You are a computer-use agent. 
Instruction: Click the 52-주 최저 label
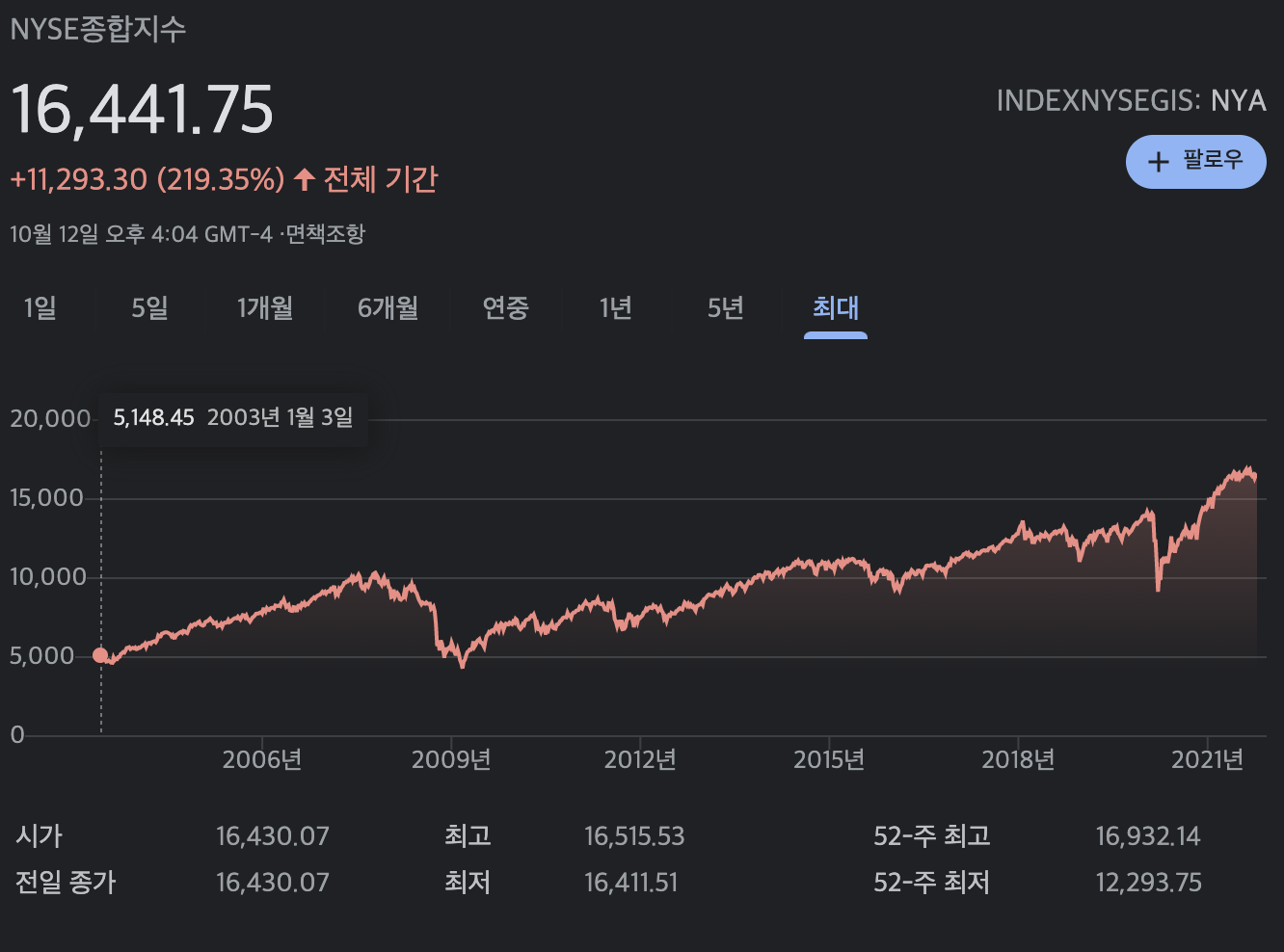pos(932,883)
